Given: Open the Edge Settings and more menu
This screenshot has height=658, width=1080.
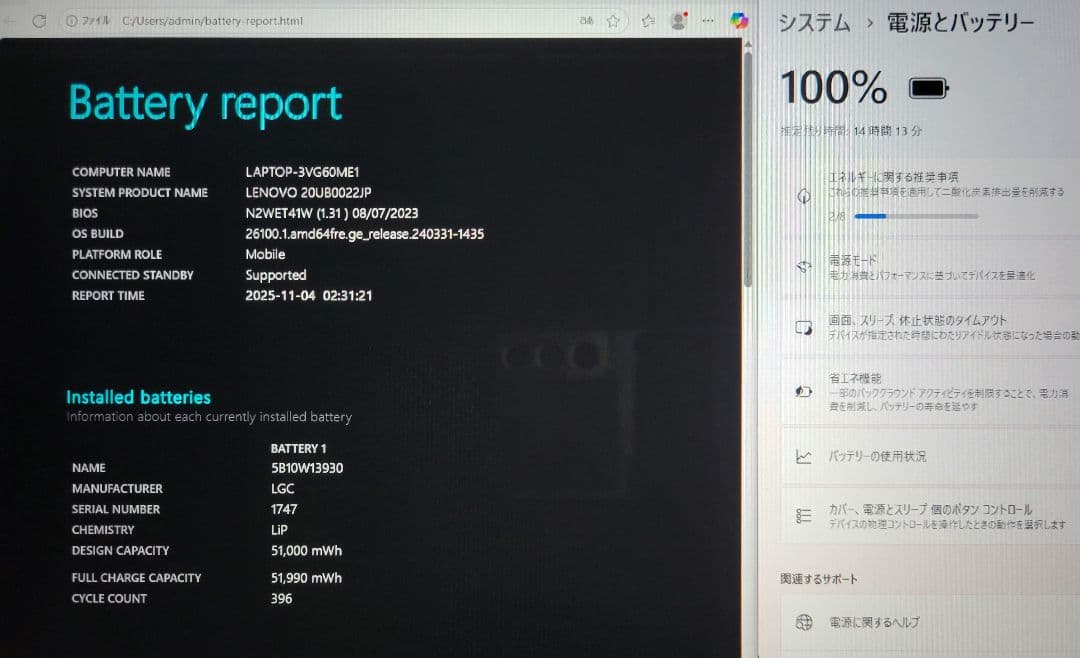Looking at the screenshot, I should click(708, 20).
